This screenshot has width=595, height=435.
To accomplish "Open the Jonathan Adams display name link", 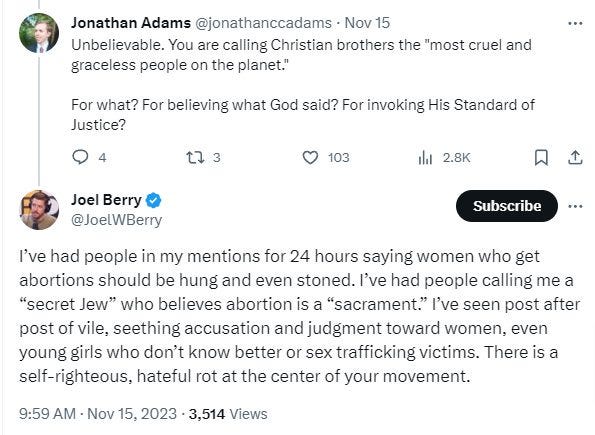I will pyautogui.click(x=131, y=23).
